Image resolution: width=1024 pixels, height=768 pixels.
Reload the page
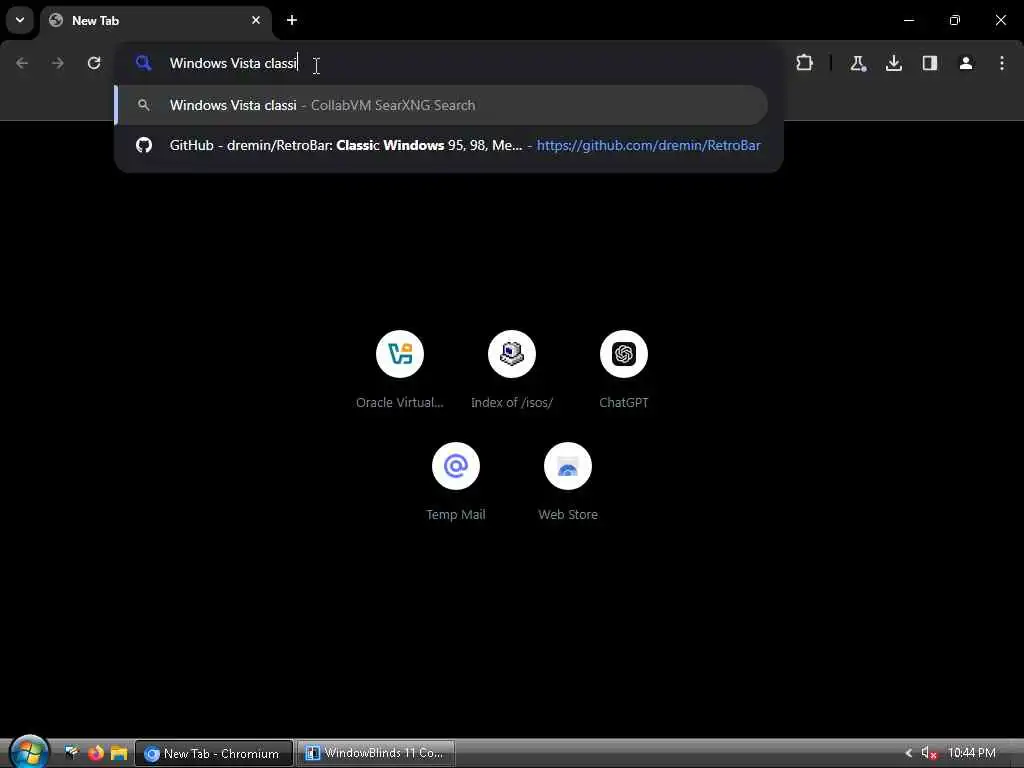click(94, 63)
